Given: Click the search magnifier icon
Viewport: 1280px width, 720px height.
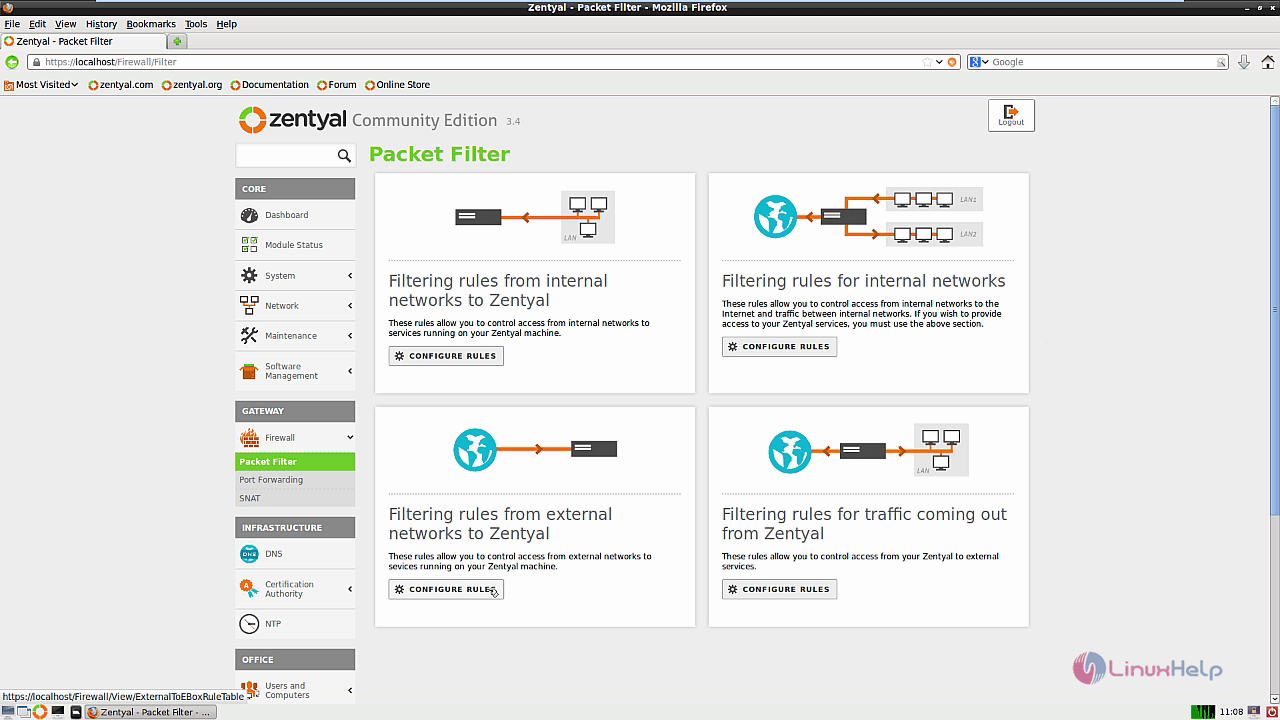Looking at the screenshot, I should tap(344, 156).
